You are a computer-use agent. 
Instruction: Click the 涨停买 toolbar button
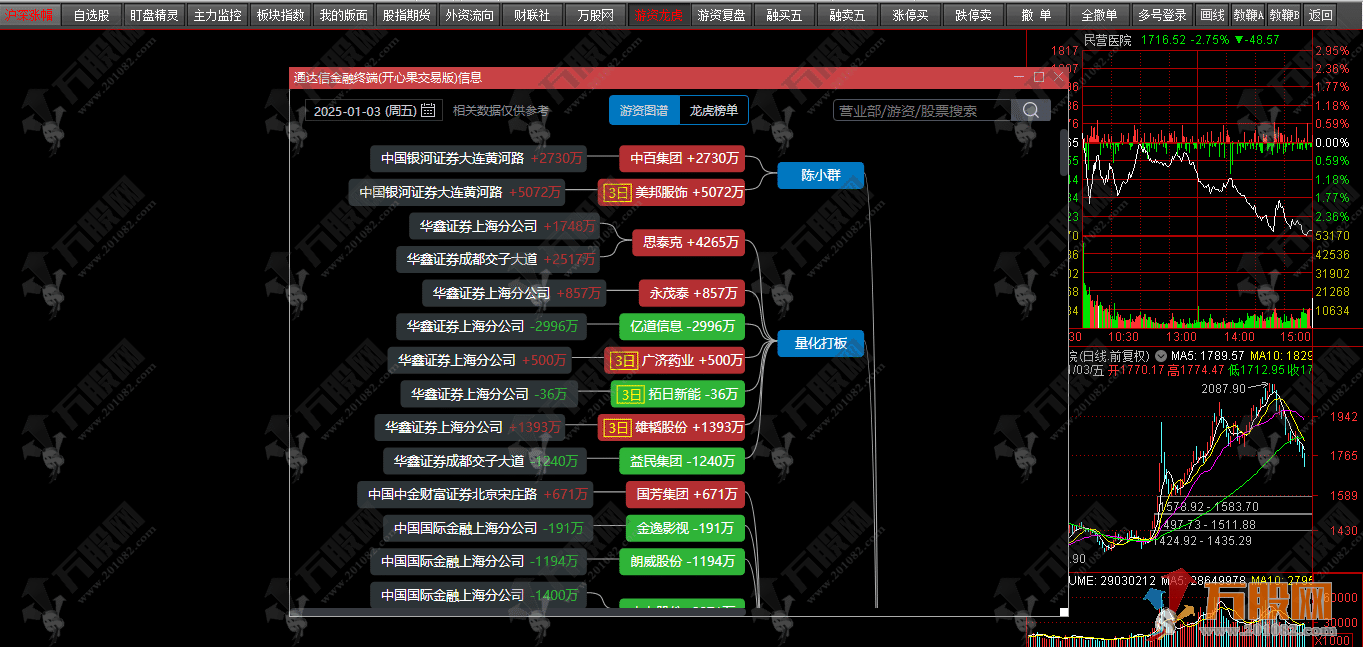tap(910, 15)
